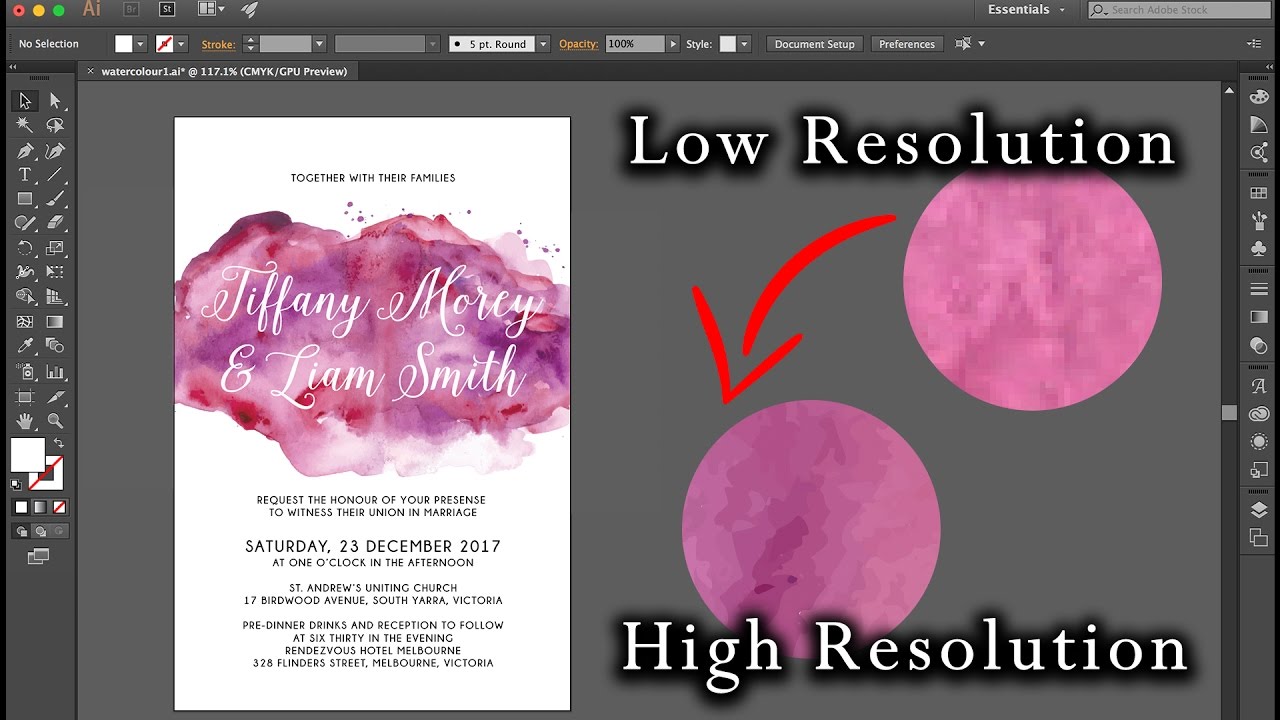
Task: Select the Shaper tool
Action: tap(25, 223)
